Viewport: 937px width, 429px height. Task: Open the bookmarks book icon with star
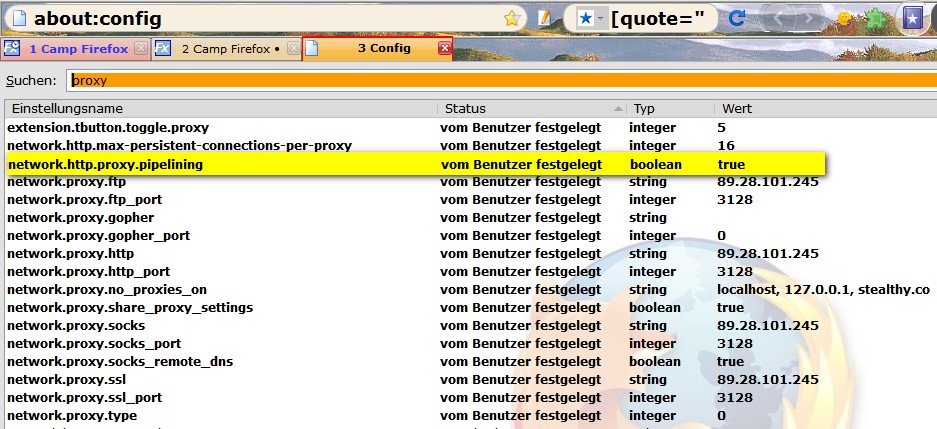(912, 19)
